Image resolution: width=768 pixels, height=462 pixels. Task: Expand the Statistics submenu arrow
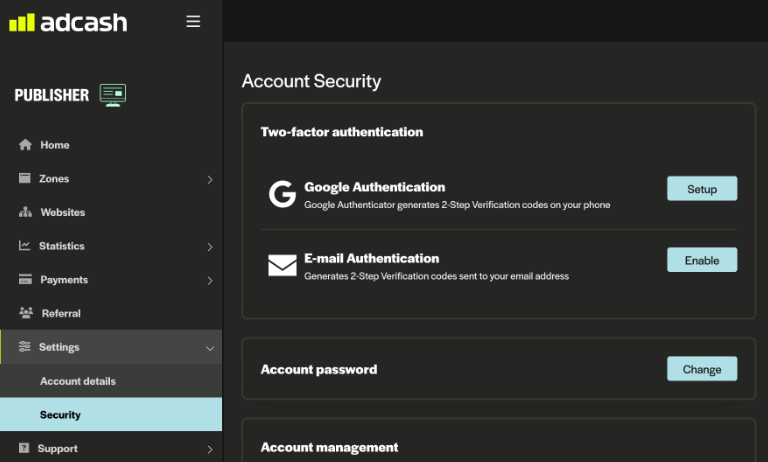pos(210,246)
